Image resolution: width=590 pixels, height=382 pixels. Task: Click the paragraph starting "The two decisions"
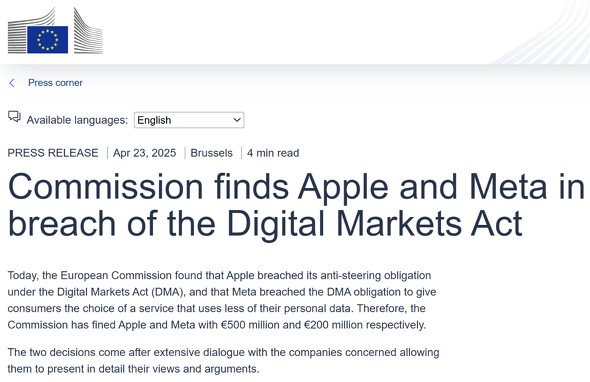(224, 361)
